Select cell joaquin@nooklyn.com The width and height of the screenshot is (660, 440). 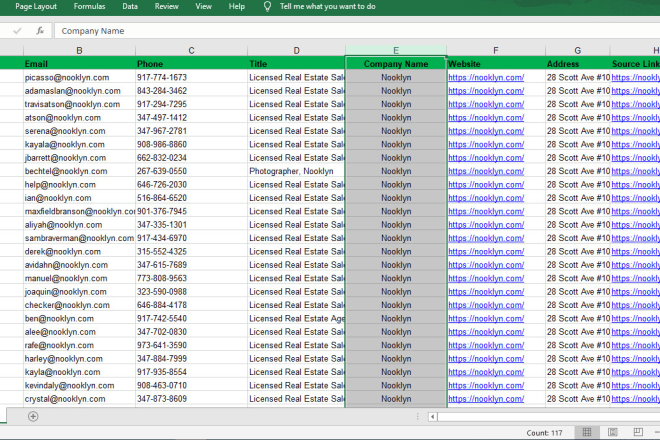[80, 292]
